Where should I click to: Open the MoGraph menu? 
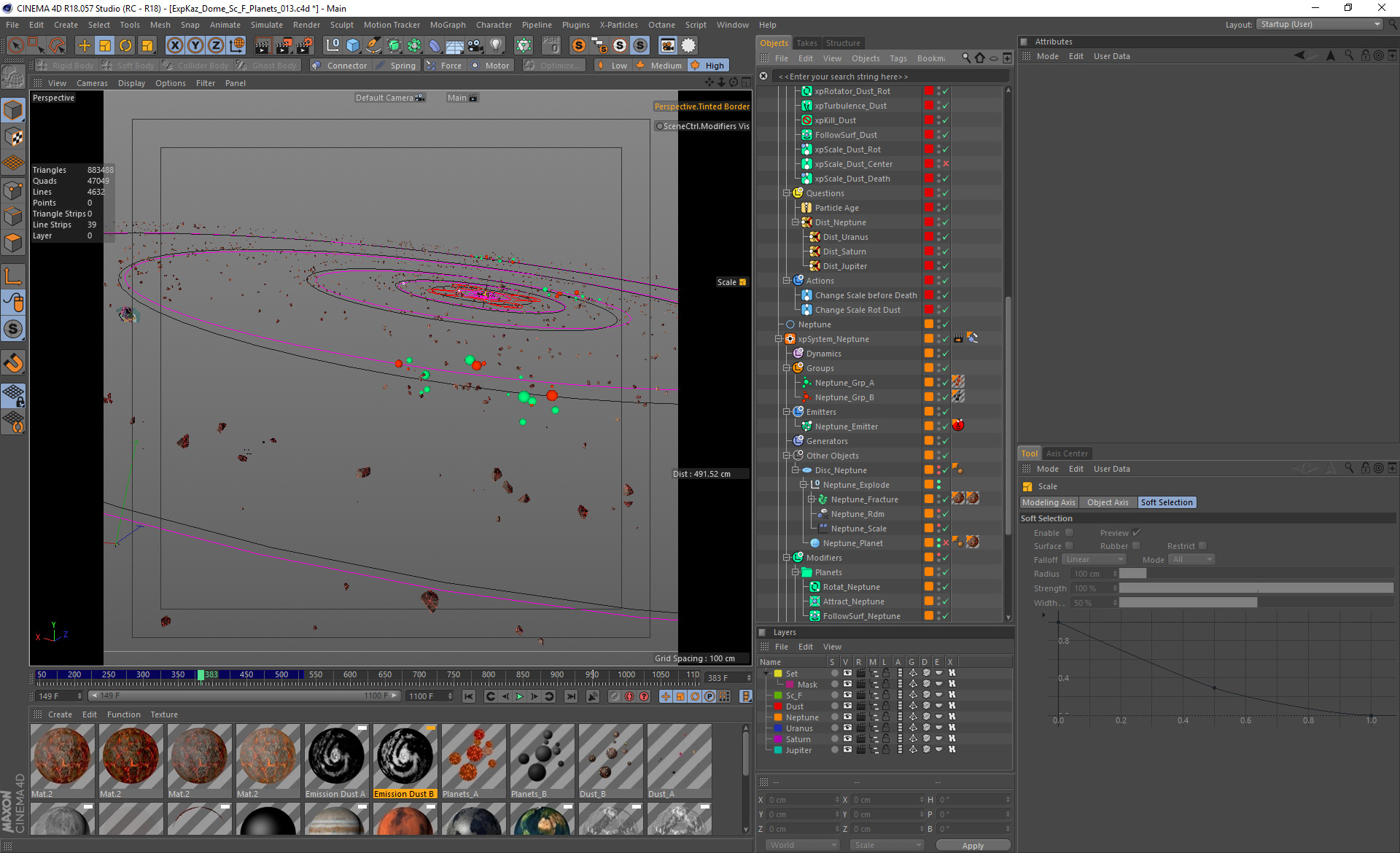click(x=448, y=25)
